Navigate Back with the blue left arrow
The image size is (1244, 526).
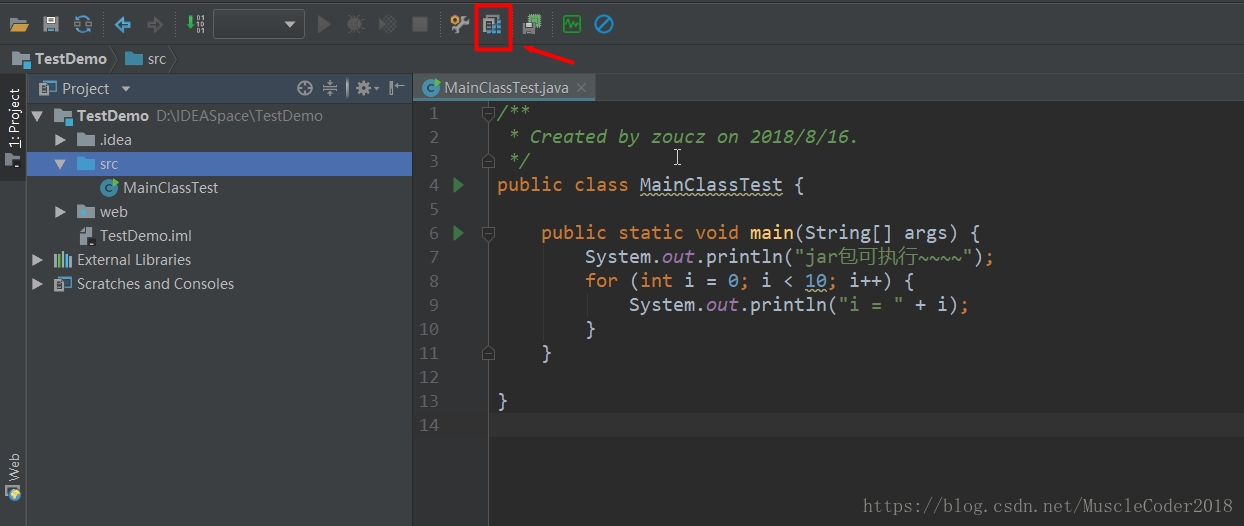point(123,24)
